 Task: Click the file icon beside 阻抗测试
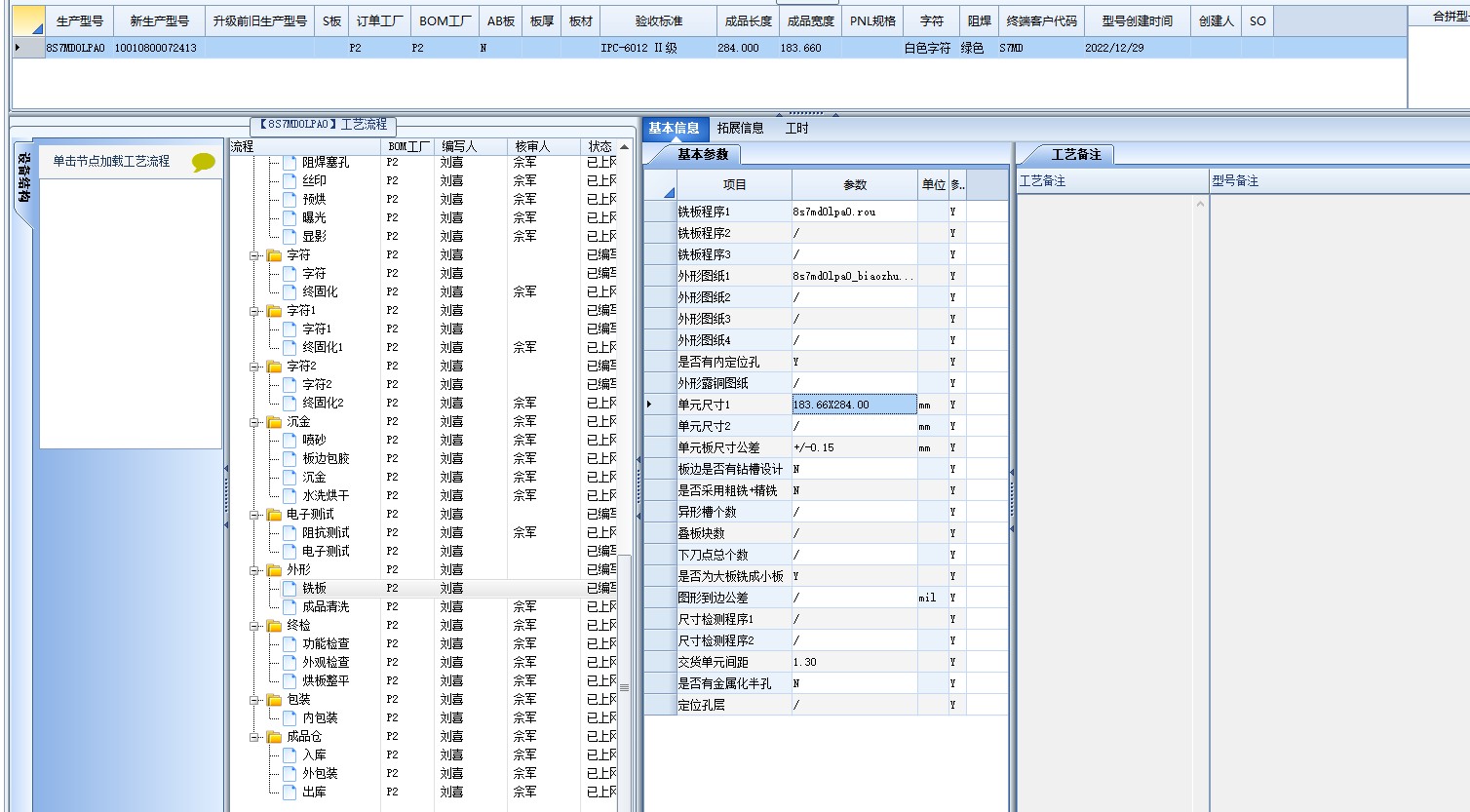click(290, 532)
